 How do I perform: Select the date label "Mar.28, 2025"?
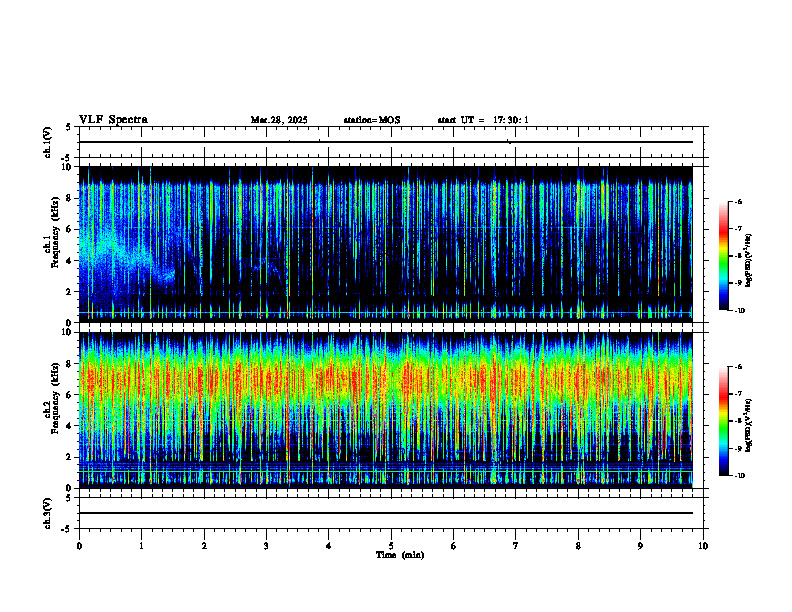tap(279, 120)
